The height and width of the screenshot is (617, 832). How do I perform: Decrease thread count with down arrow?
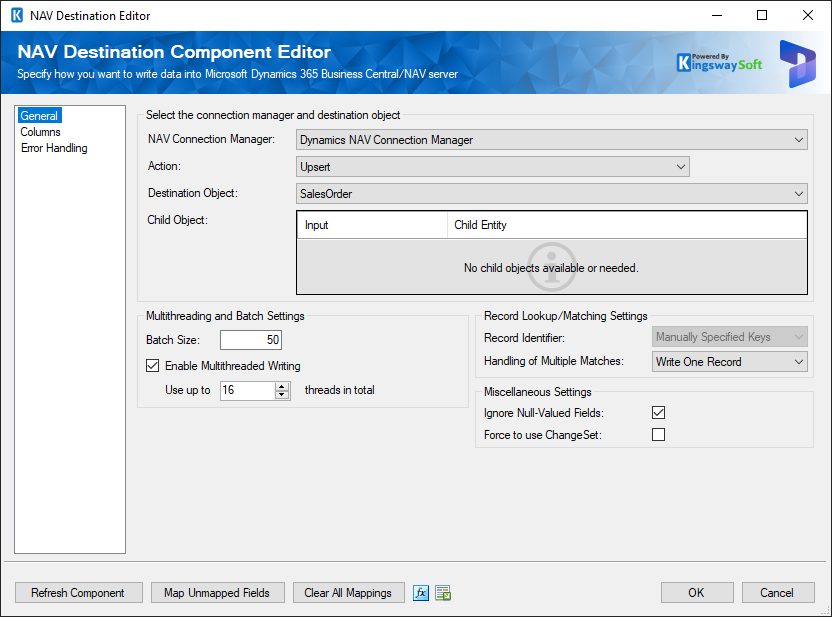tap(282, 395)
